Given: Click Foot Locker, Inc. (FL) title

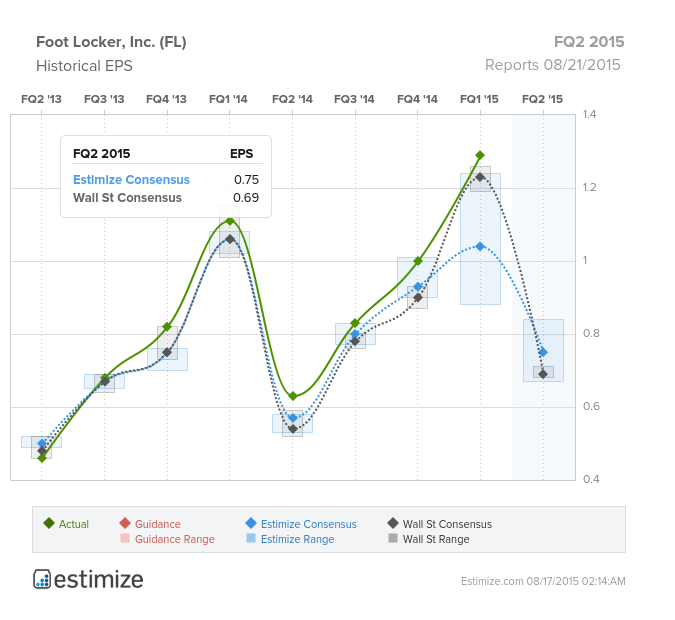Looking at the screenshot, I should [x=111, y=42].
